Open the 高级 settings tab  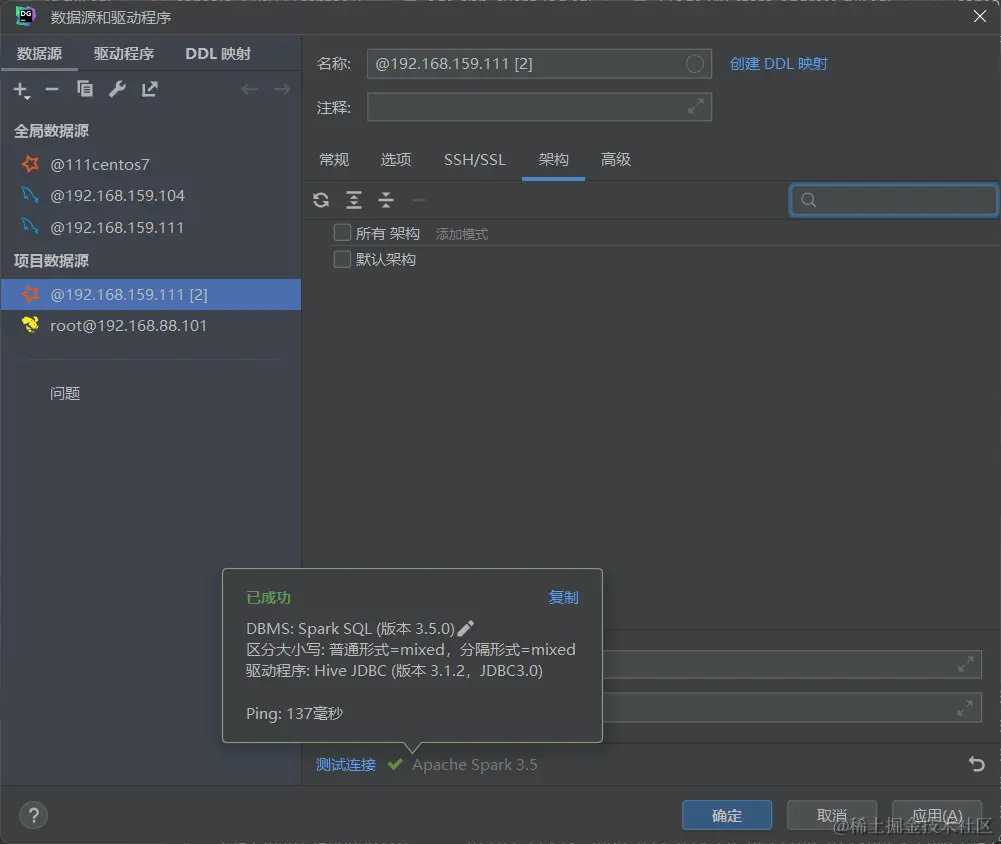tap(615, 160)
